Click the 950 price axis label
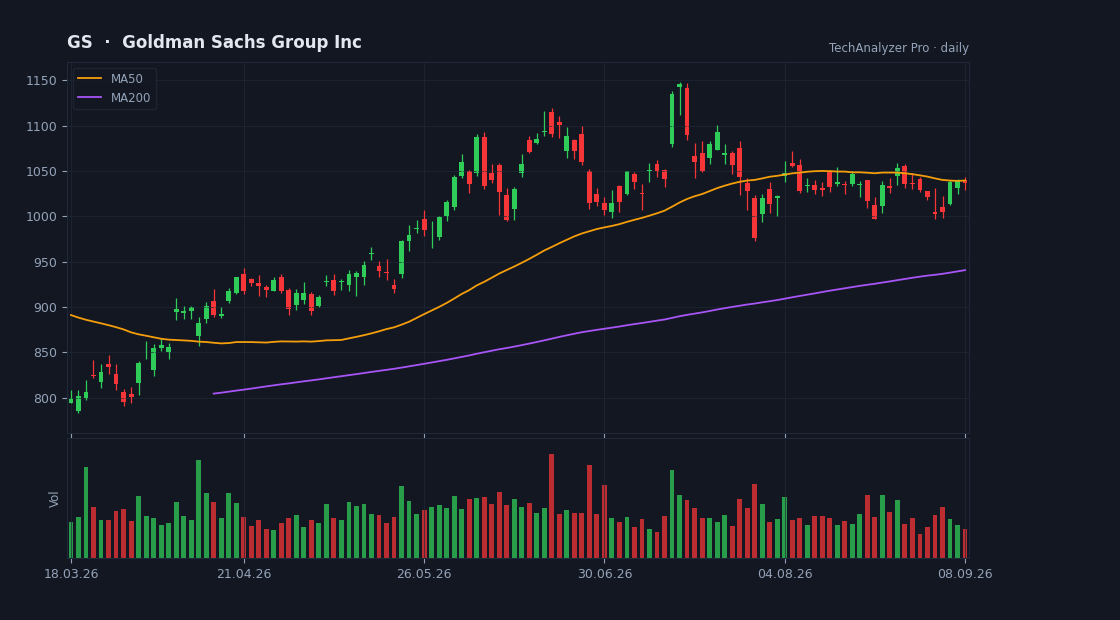1120x620 pixels. (46, 262)
